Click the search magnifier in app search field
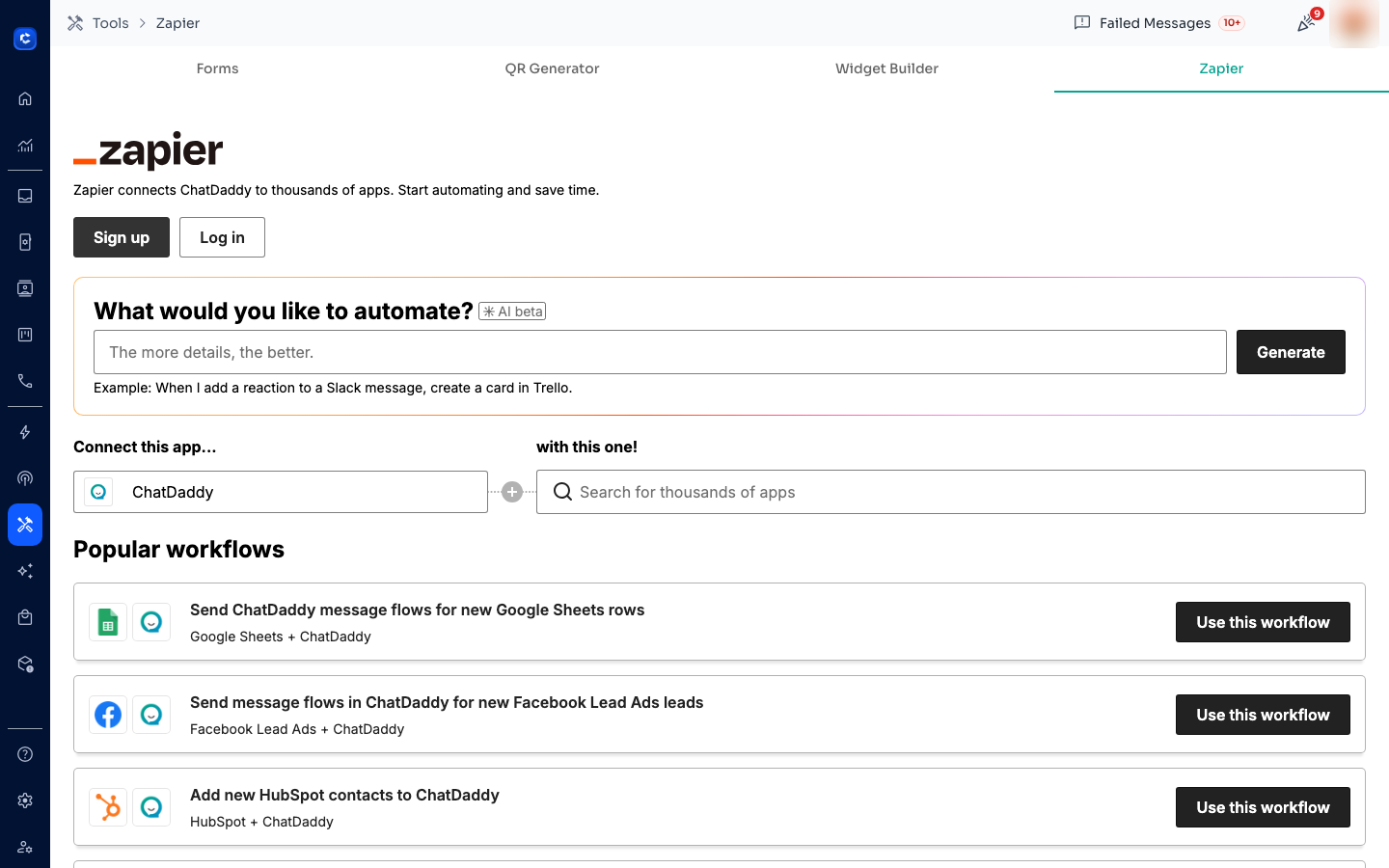The image size is (1389, 868). pyautogui.click(x=562, y=492)
